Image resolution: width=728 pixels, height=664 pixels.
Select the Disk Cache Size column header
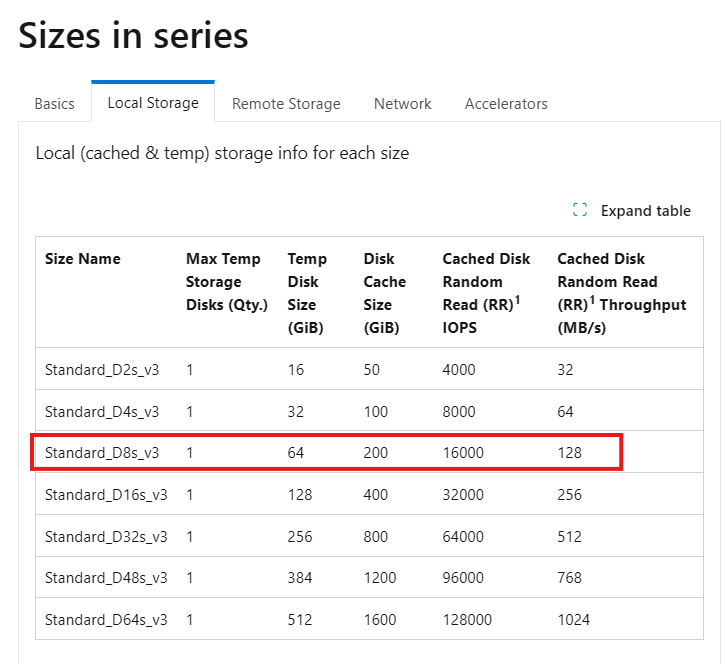[384, 293]
